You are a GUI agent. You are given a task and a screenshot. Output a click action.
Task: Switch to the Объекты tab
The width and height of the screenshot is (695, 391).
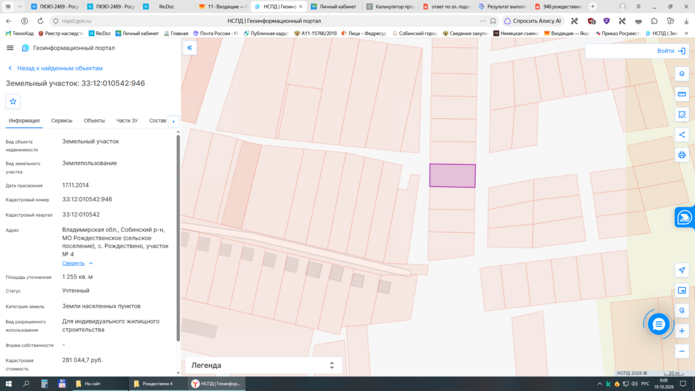tap(94, 121)
